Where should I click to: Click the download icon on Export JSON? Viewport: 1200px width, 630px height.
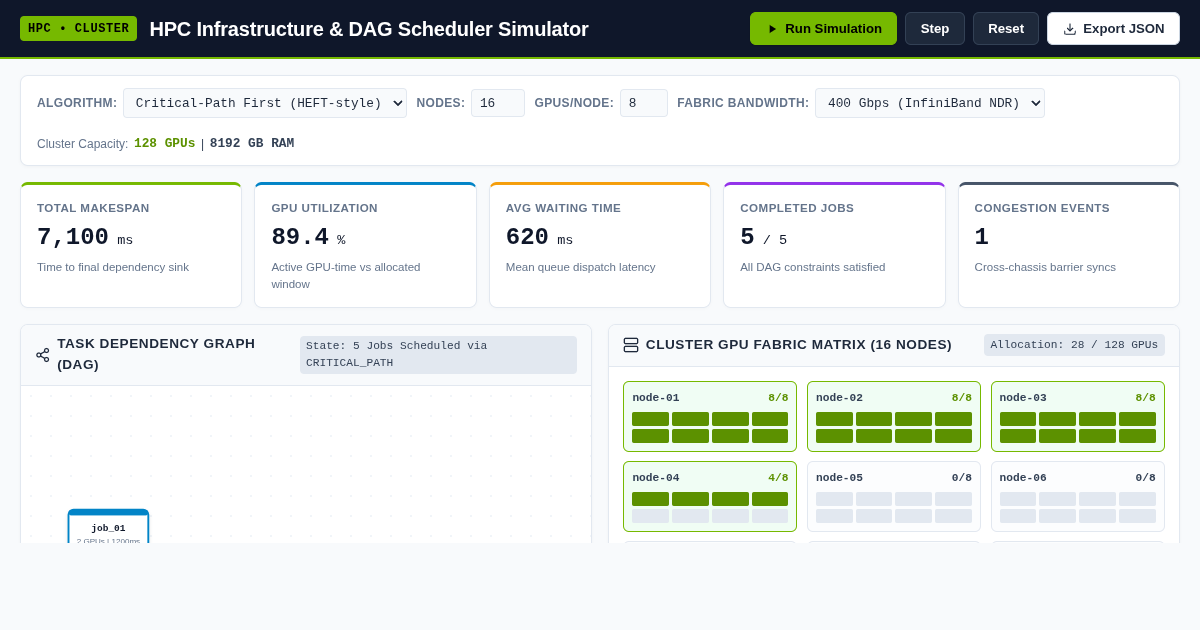point(1070,29)
